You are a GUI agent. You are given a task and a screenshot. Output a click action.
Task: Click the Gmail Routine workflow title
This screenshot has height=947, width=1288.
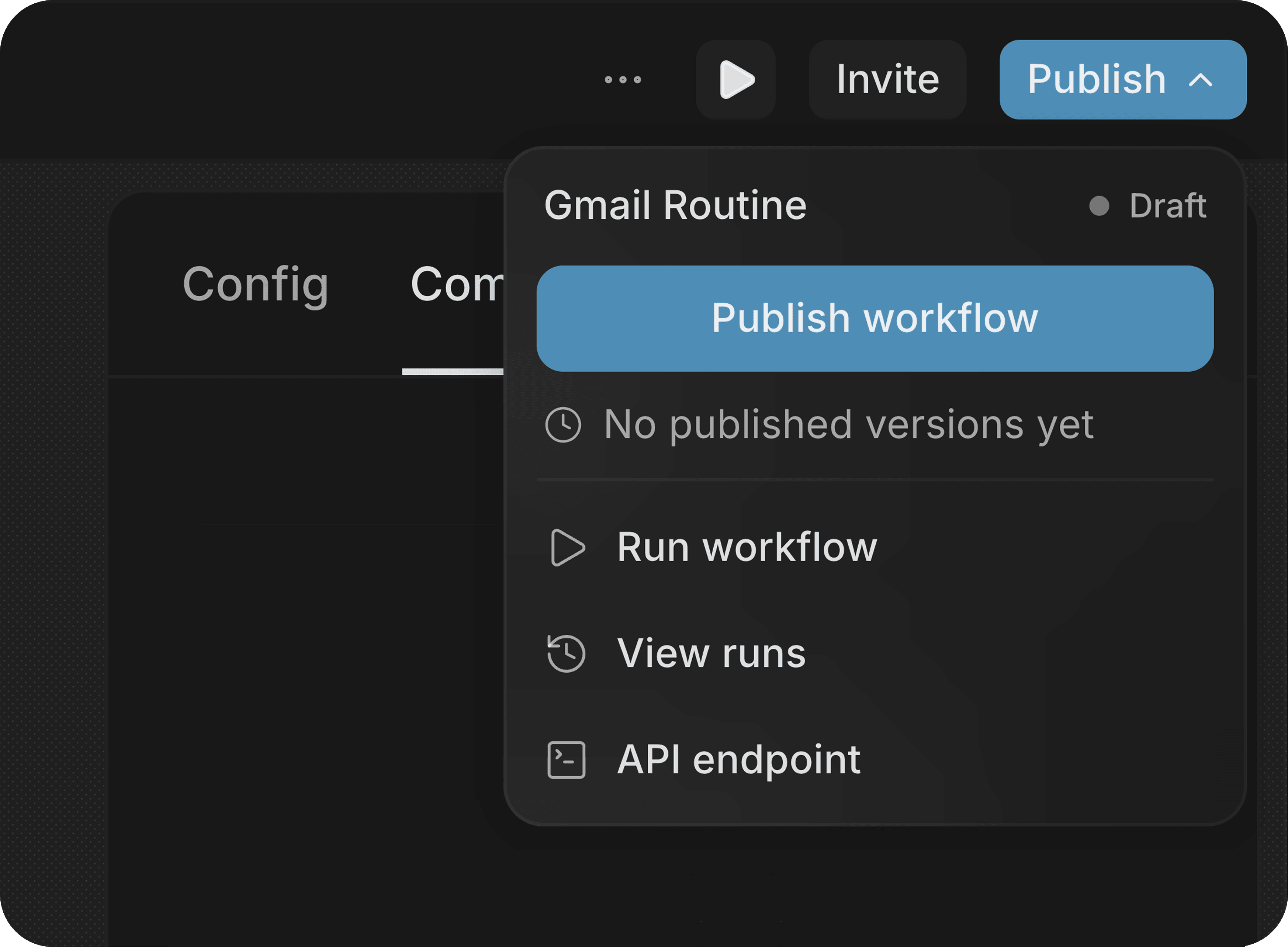point(675,205)
